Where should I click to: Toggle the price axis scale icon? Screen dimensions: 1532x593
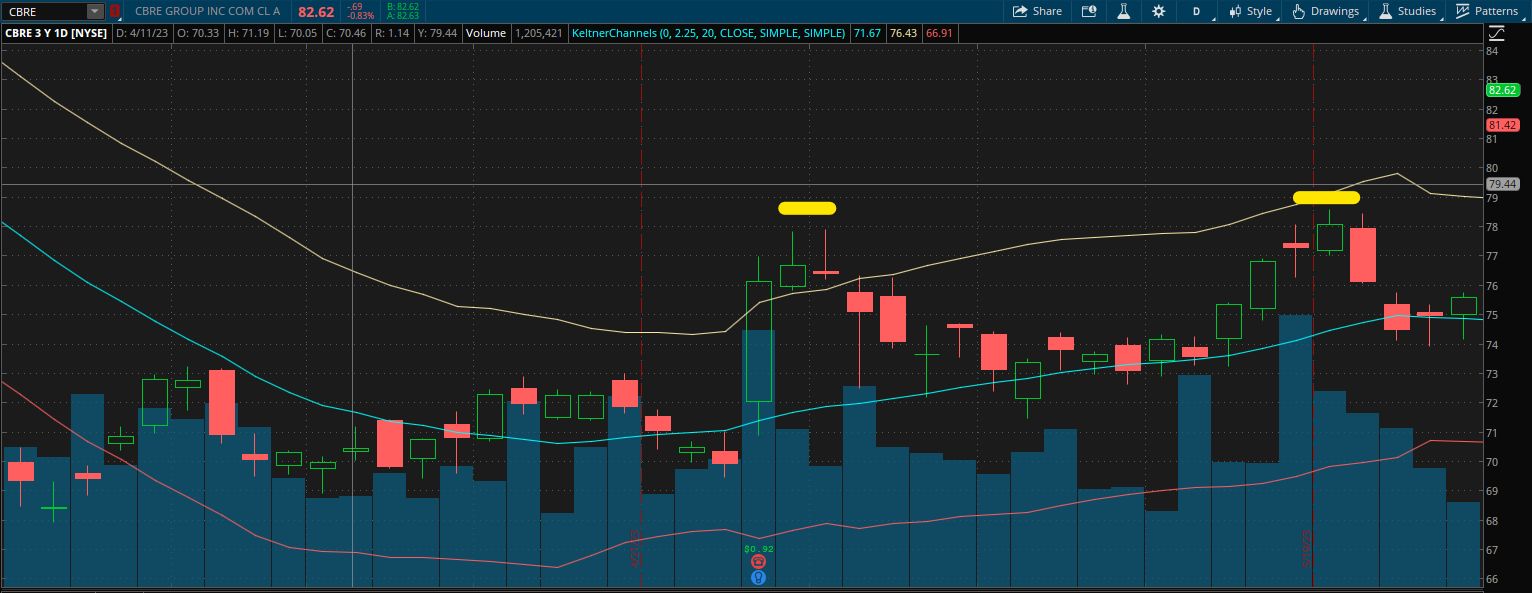point(1495,33)
